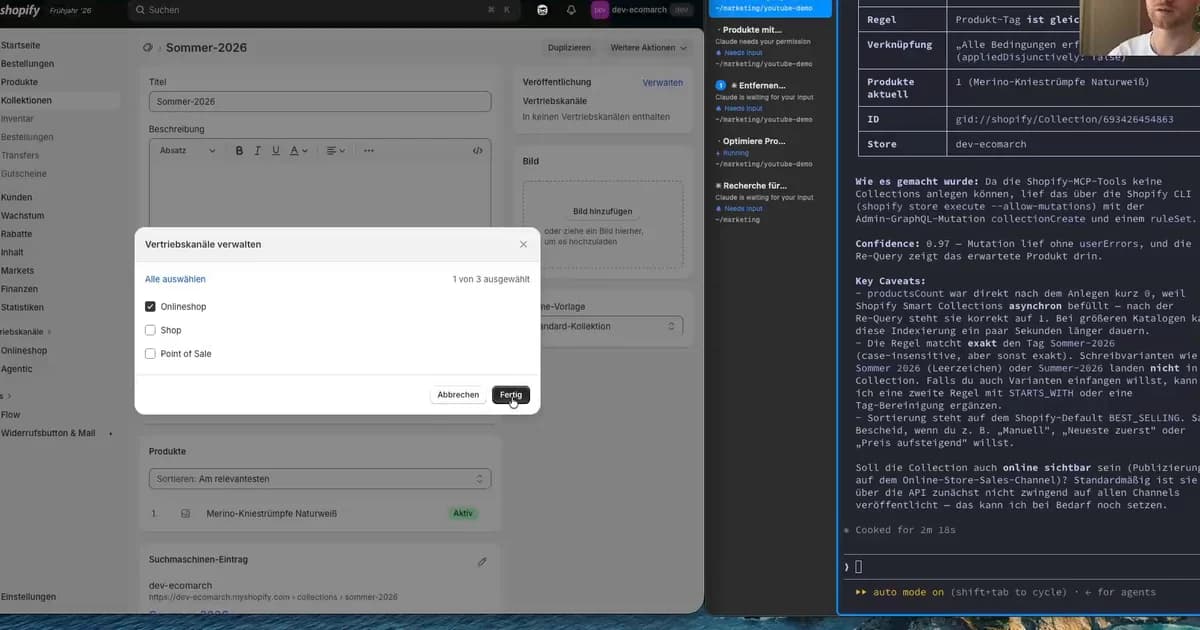
Task: Open Einstellungen at sidebar bottom
Action: click(28, 597)
